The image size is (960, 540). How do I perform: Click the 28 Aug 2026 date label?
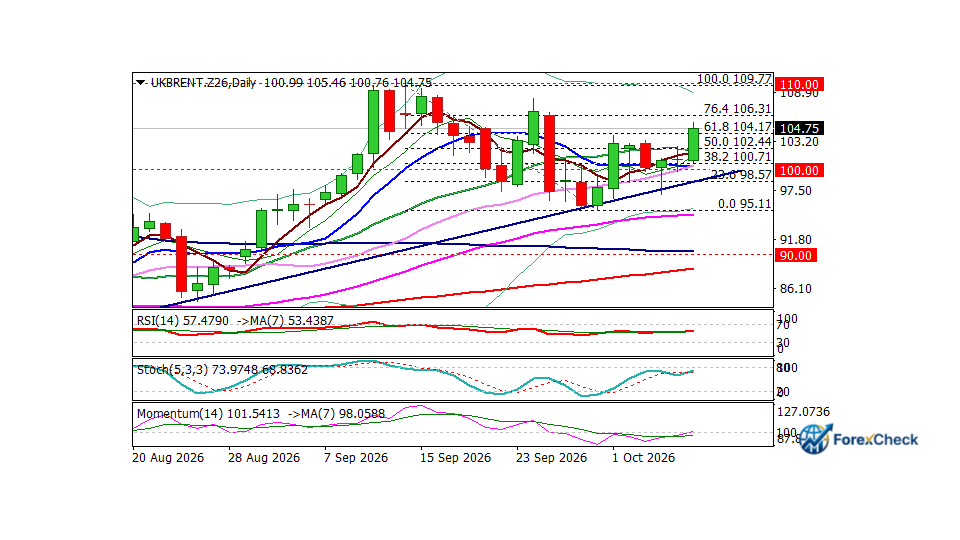[264, 457]
